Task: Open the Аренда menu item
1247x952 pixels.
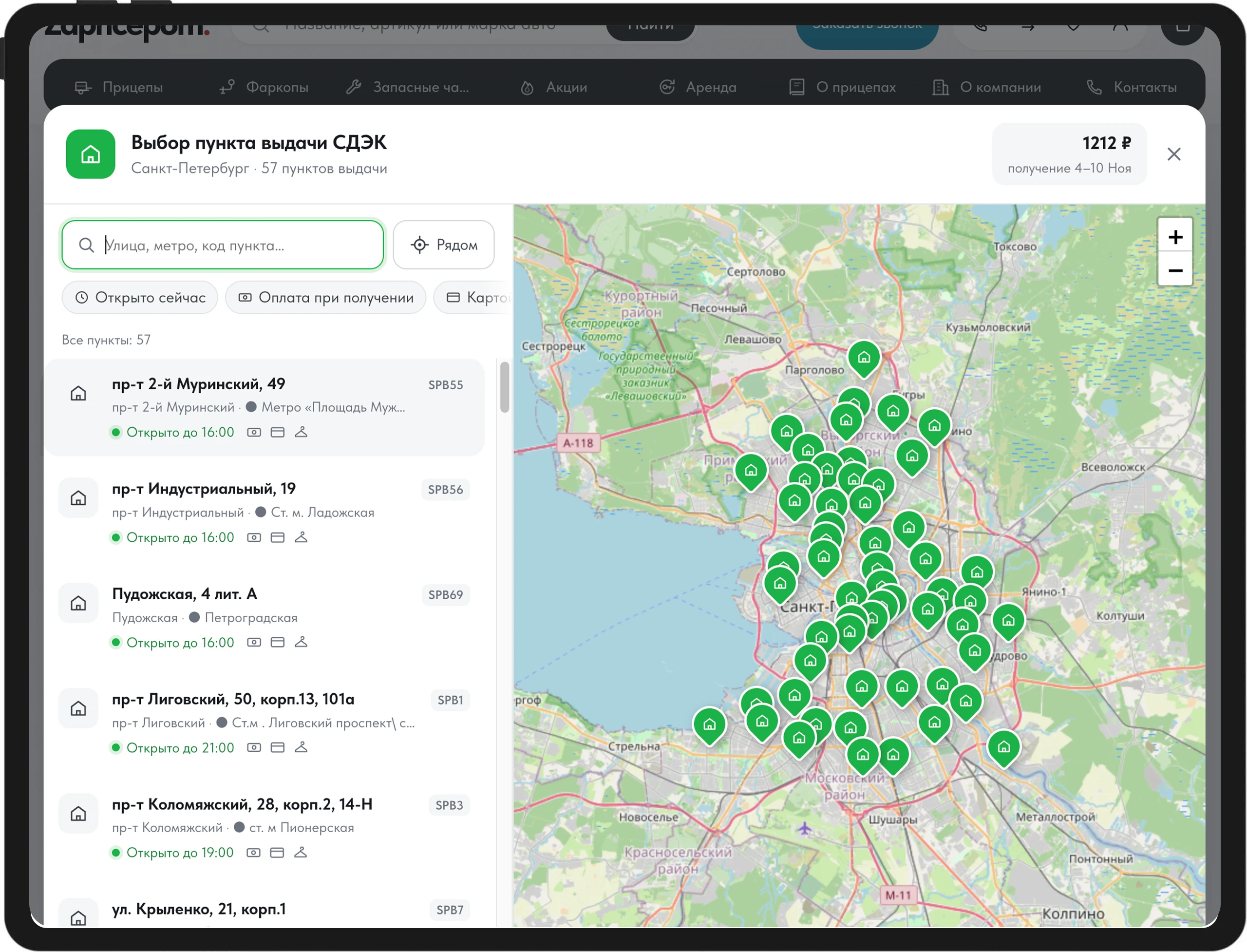Action: 698,87
